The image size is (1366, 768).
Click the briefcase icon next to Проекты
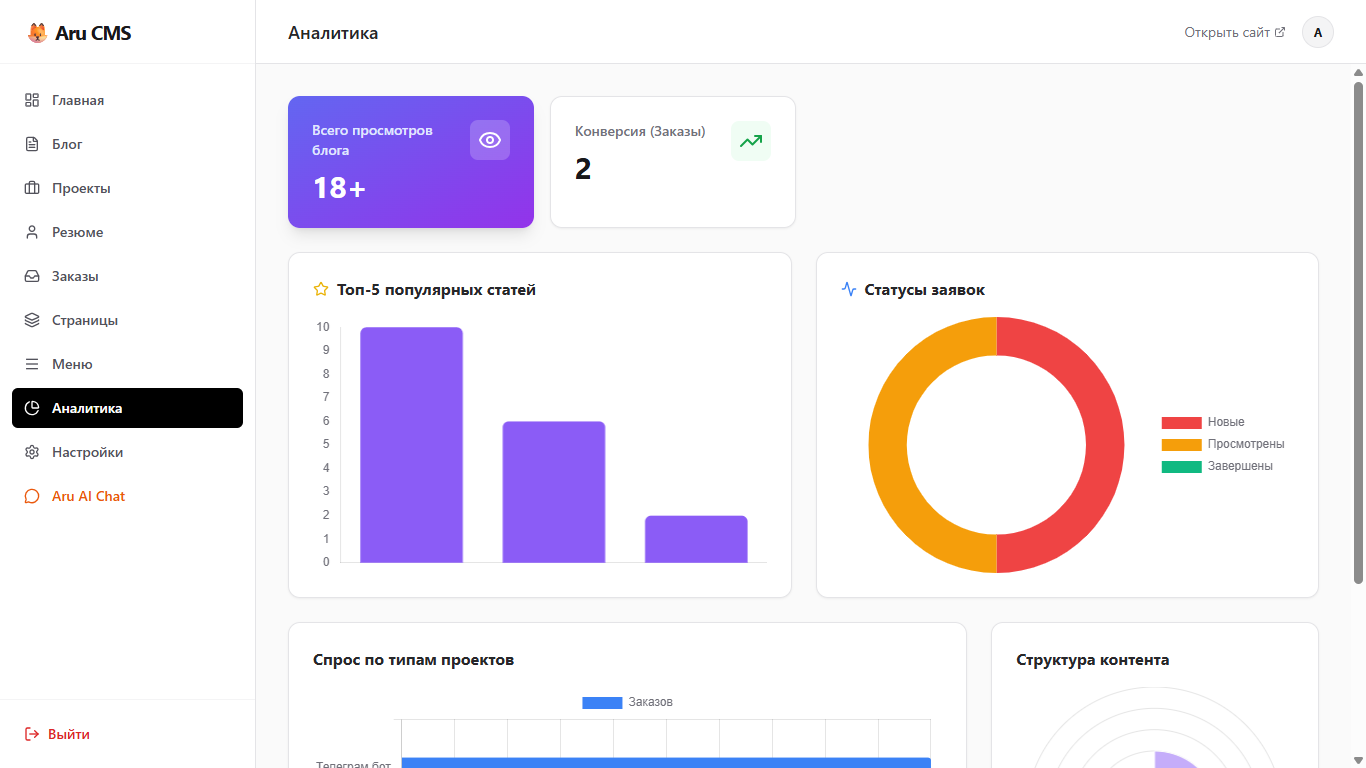click(x=32, y=188)
